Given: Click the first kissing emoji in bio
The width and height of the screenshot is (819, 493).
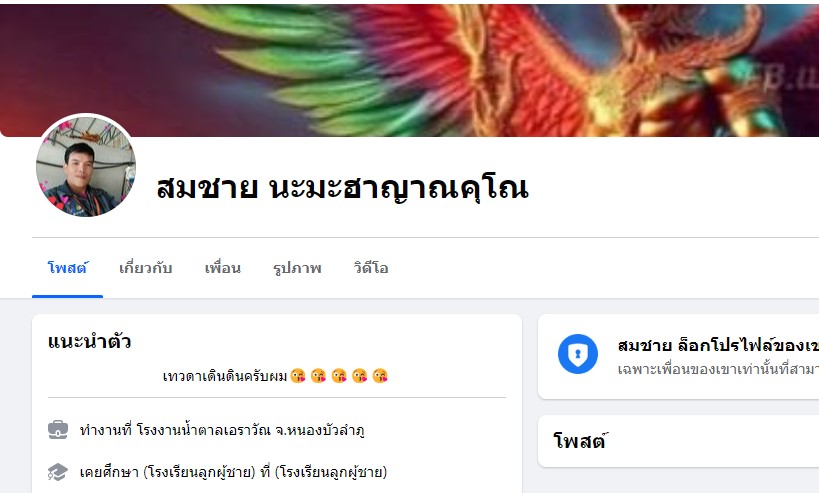Looking at the screenshot, I should pyautogui.click(x=298, y=375).
